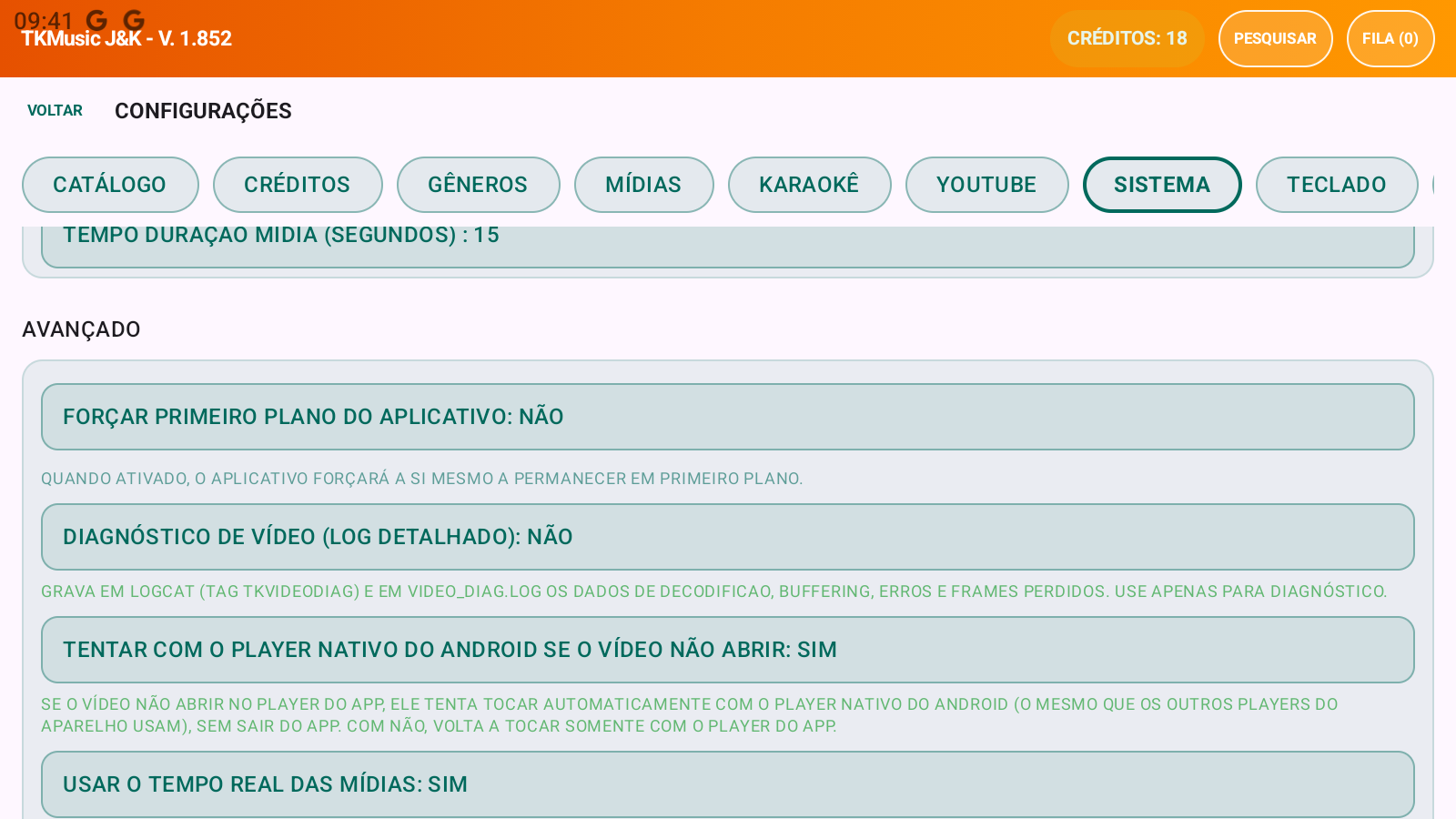Open the KARAOKÊ settings tab

click(x=809, y=185)
